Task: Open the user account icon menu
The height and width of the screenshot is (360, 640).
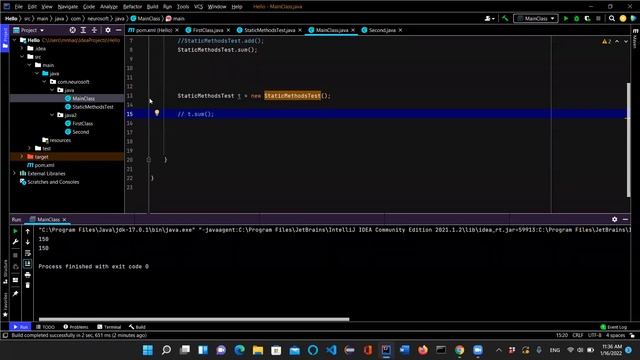Action: 489,18
